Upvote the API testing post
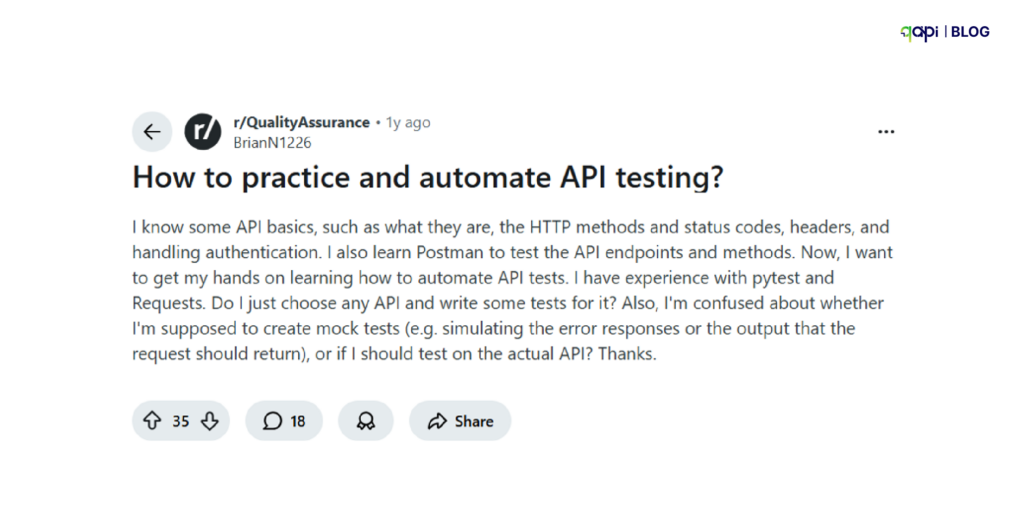Screen dimensions: 1024x522 152,421
